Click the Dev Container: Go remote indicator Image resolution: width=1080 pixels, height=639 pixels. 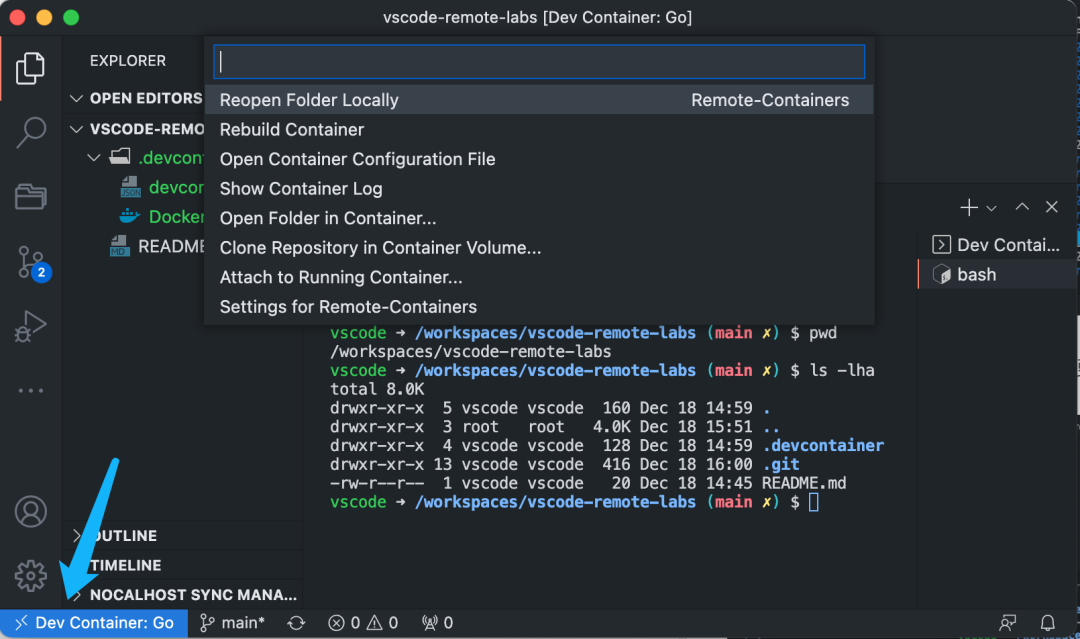click(x=94, y=623)
